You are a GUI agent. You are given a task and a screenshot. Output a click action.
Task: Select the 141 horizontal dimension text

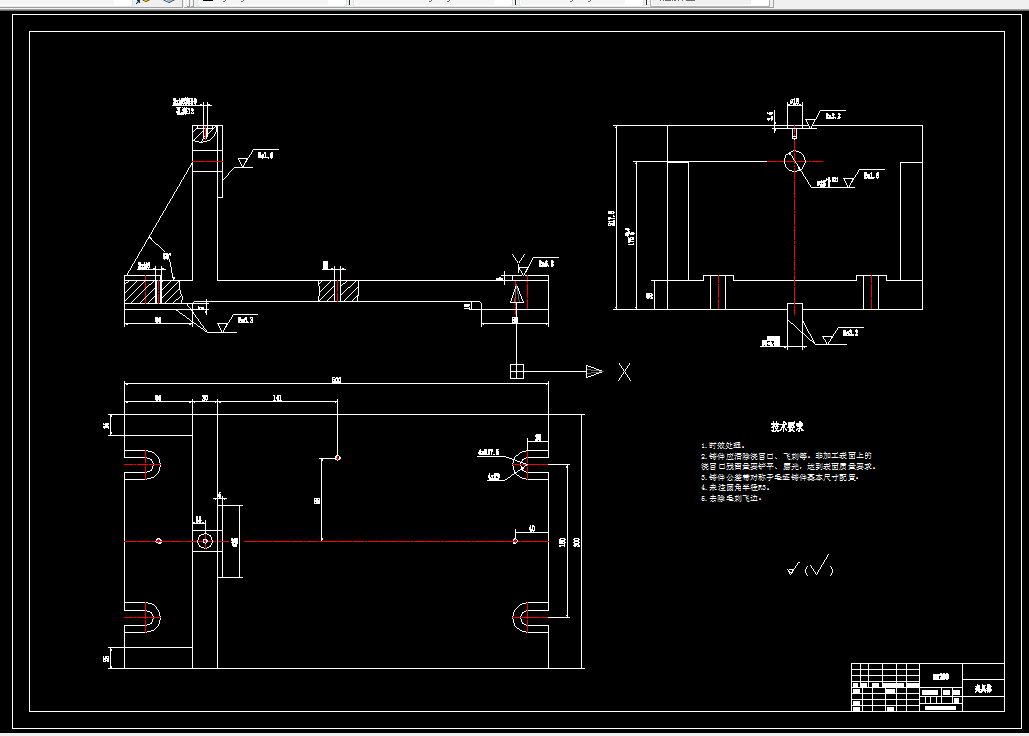coord(277,398)
